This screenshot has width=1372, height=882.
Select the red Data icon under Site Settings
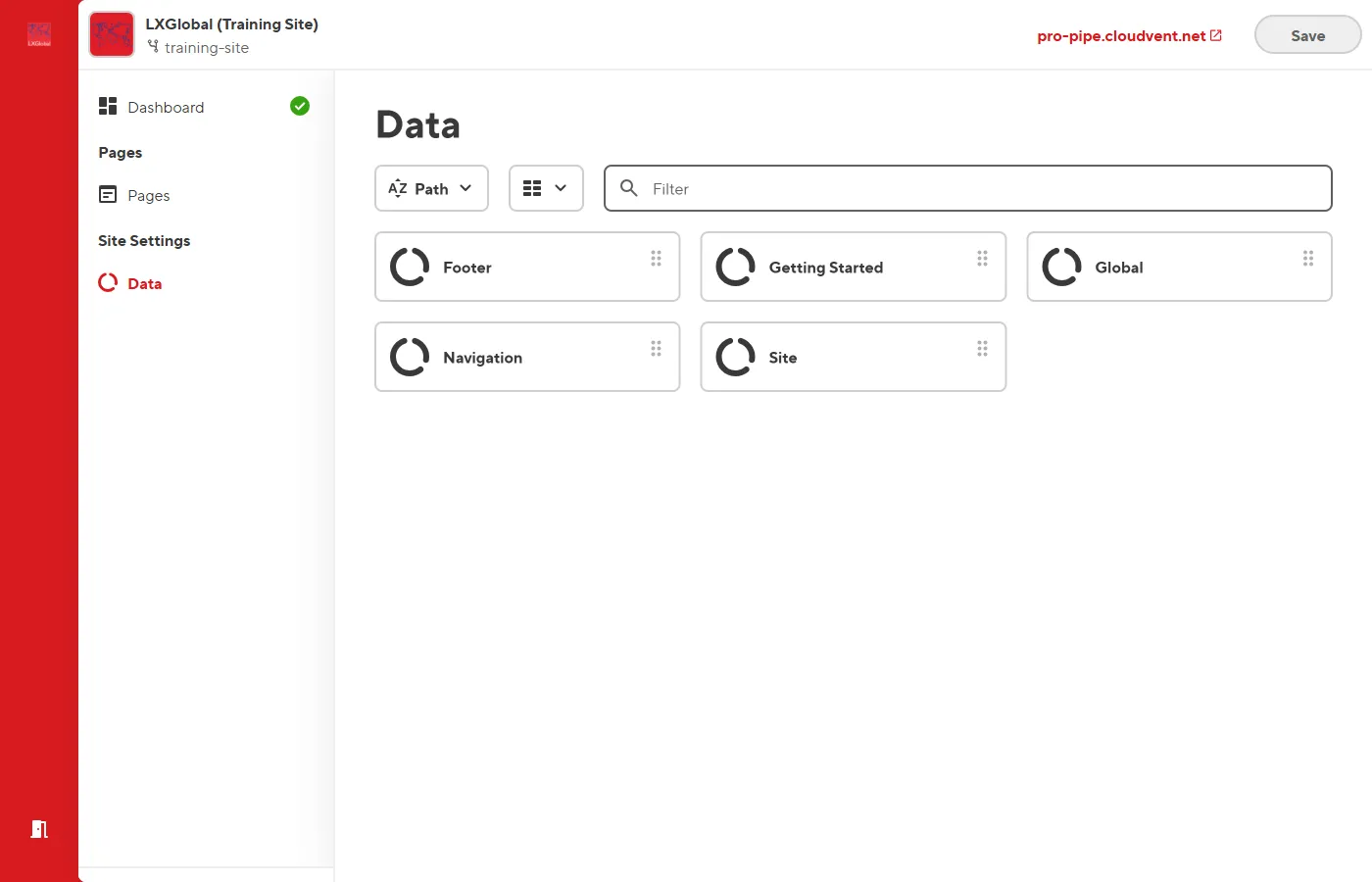(108, 282)
